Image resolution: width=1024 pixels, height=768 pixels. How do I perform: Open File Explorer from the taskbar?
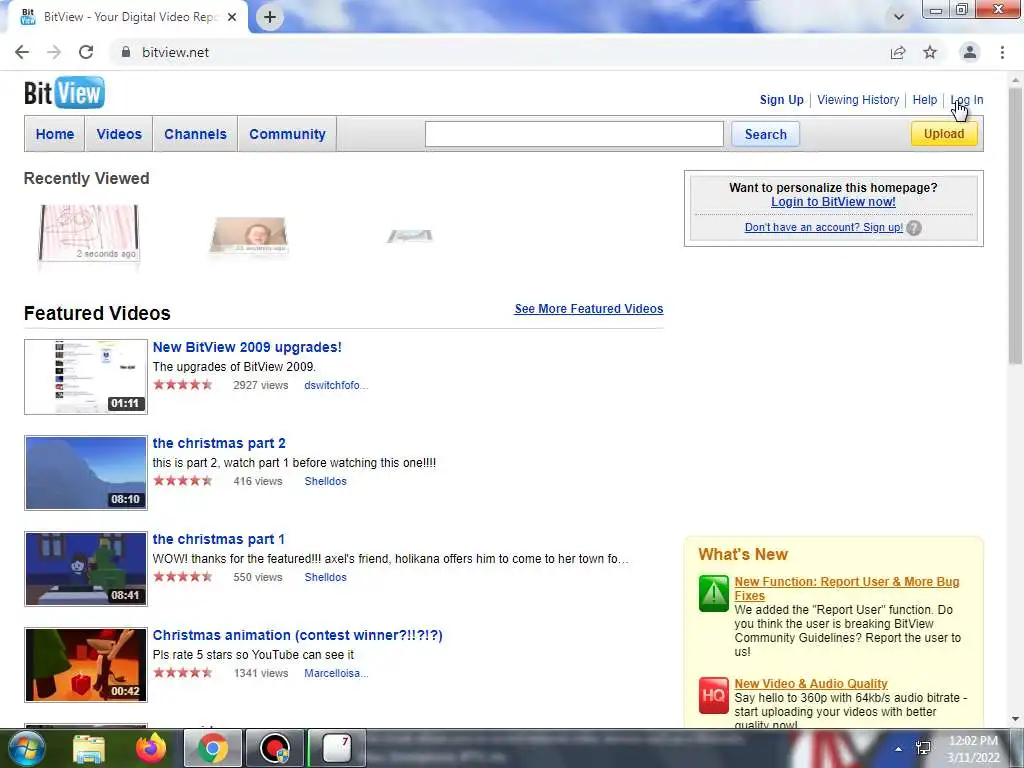89,748
